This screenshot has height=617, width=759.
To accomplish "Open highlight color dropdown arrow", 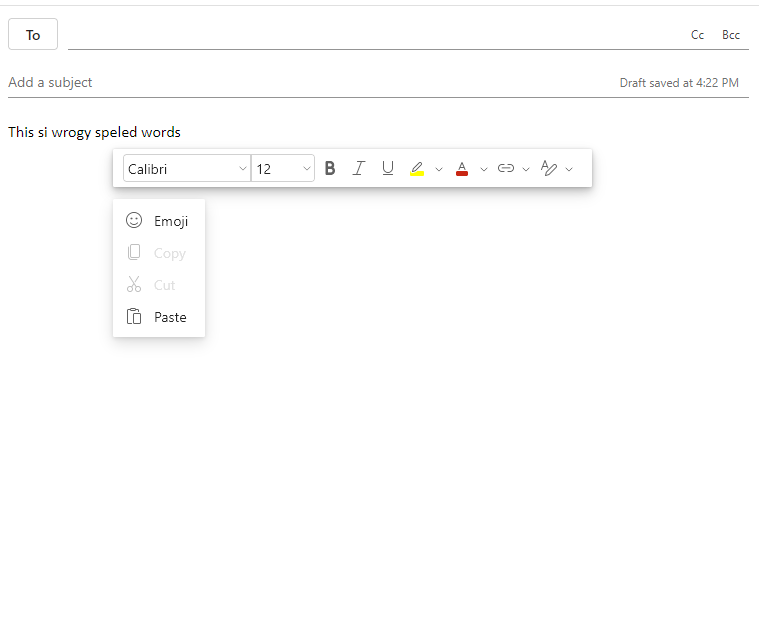I will pos(439,169).
